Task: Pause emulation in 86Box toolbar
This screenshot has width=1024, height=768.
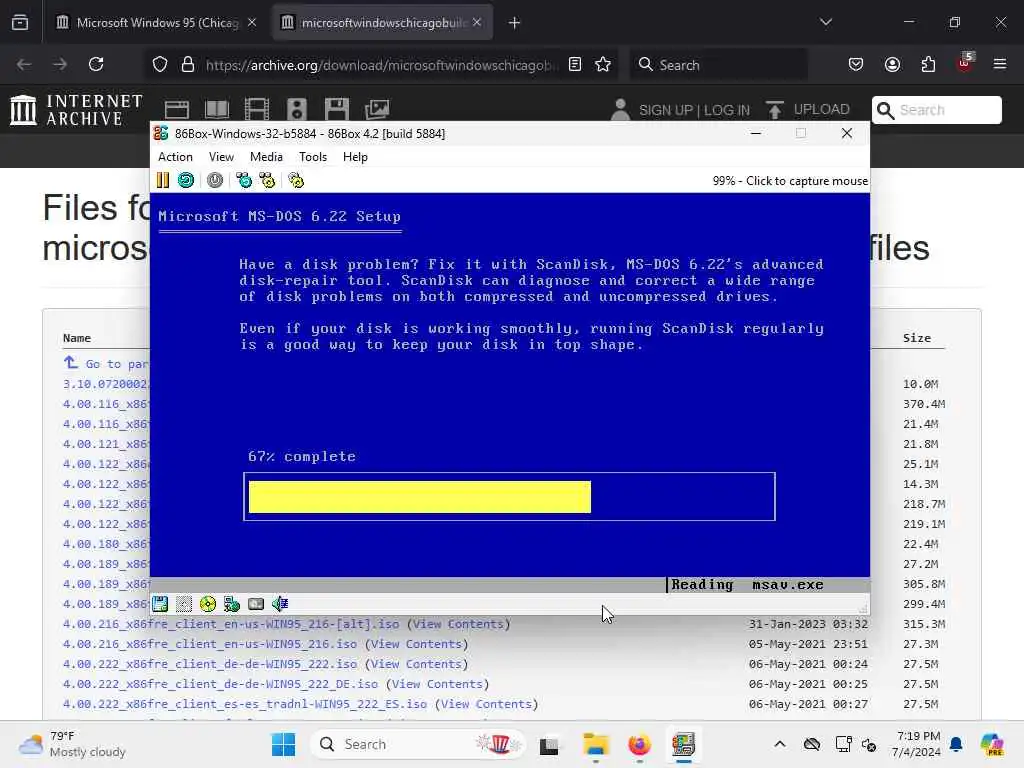Action: [163, 180]
